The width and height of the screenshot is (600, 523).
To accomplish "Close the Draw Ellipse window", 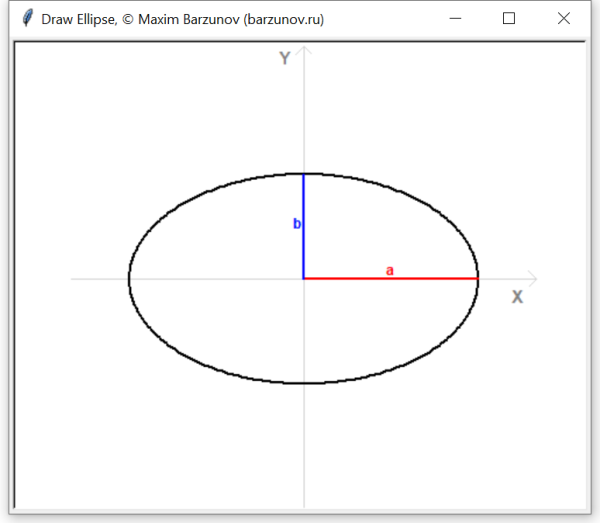I will click(x=563, y=19).
